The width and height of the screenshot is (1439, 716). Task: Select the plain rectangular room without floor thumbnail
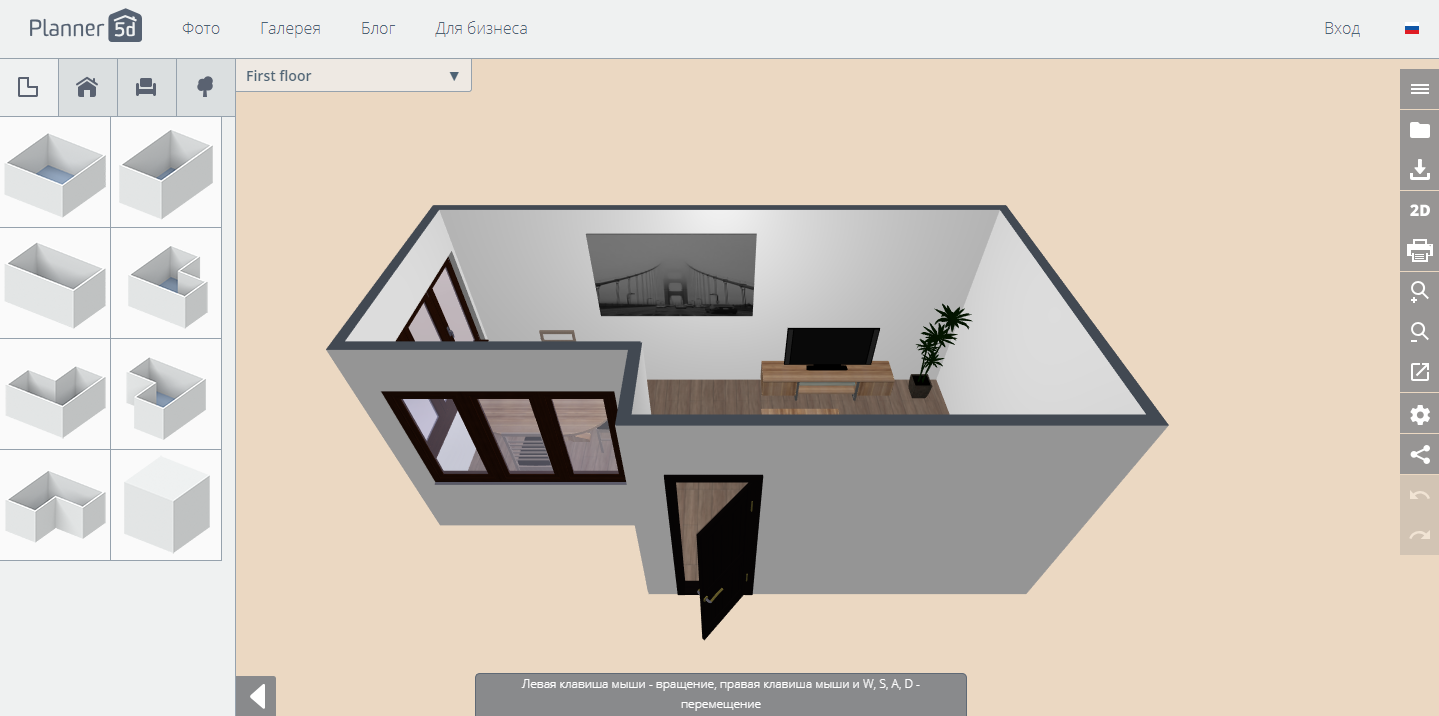coord(55,284)
